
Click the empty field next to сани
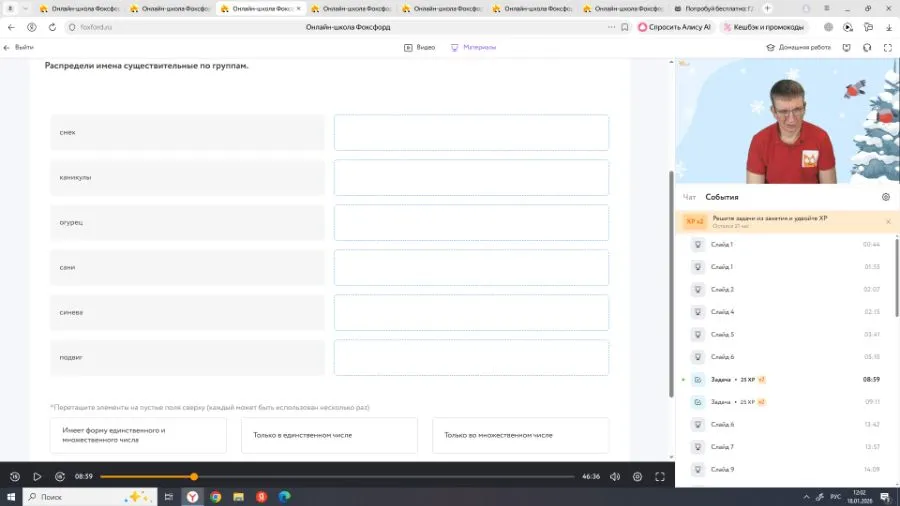coord(471,267)
